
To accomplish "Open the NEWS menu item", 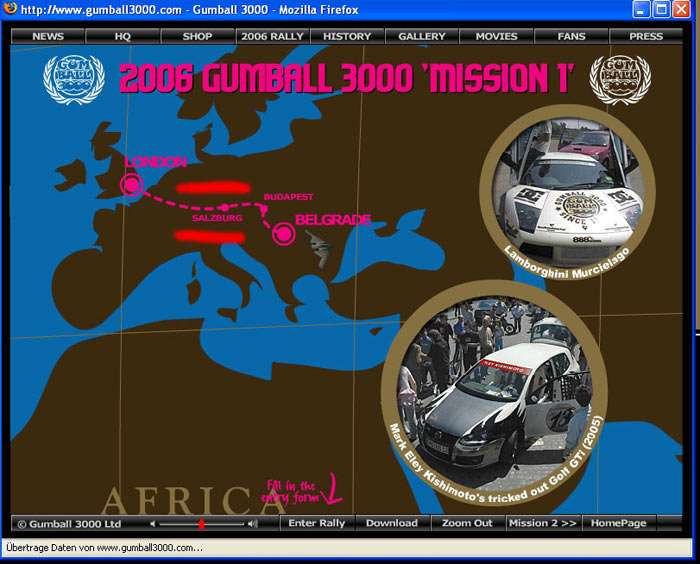I will pos(48,36).
